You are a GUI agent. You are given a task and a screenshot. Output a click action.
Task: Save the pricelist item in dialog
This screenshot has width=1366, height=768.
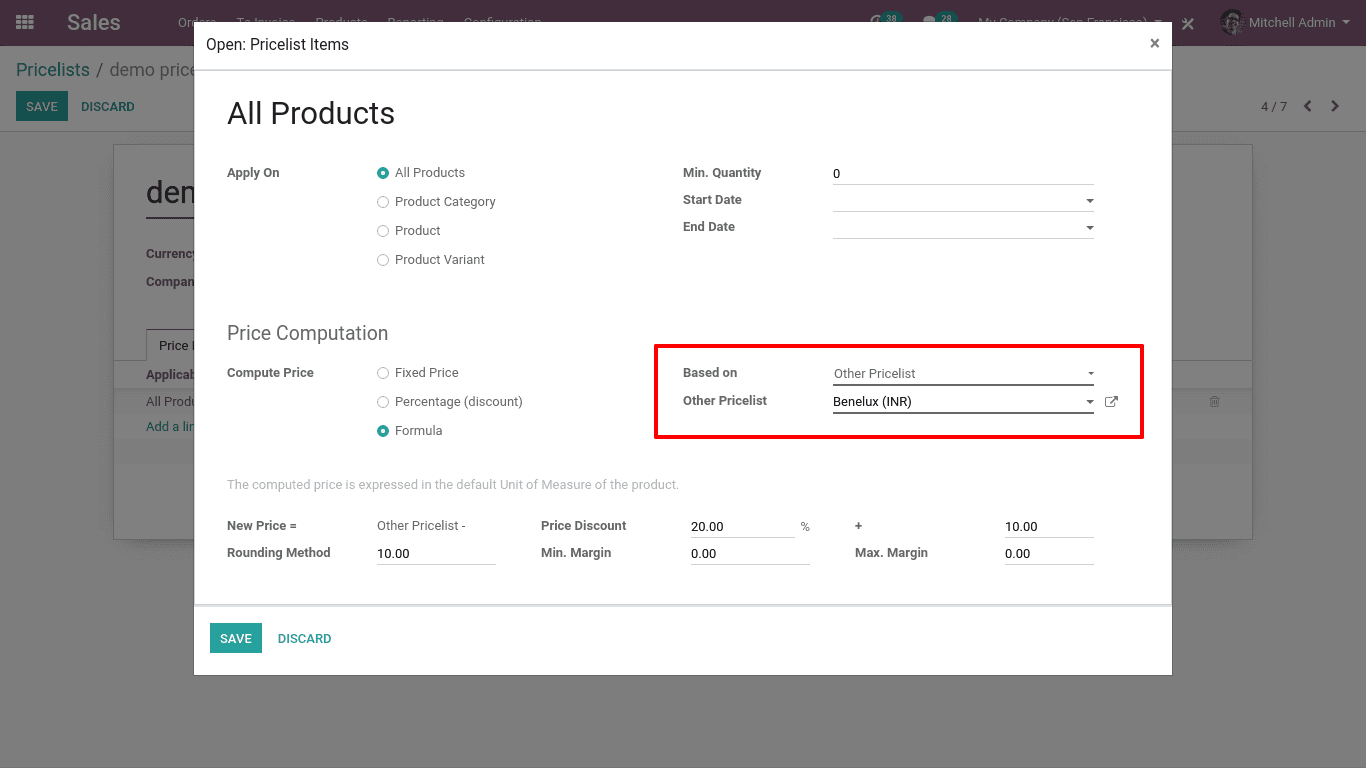[x=236, y=638]
